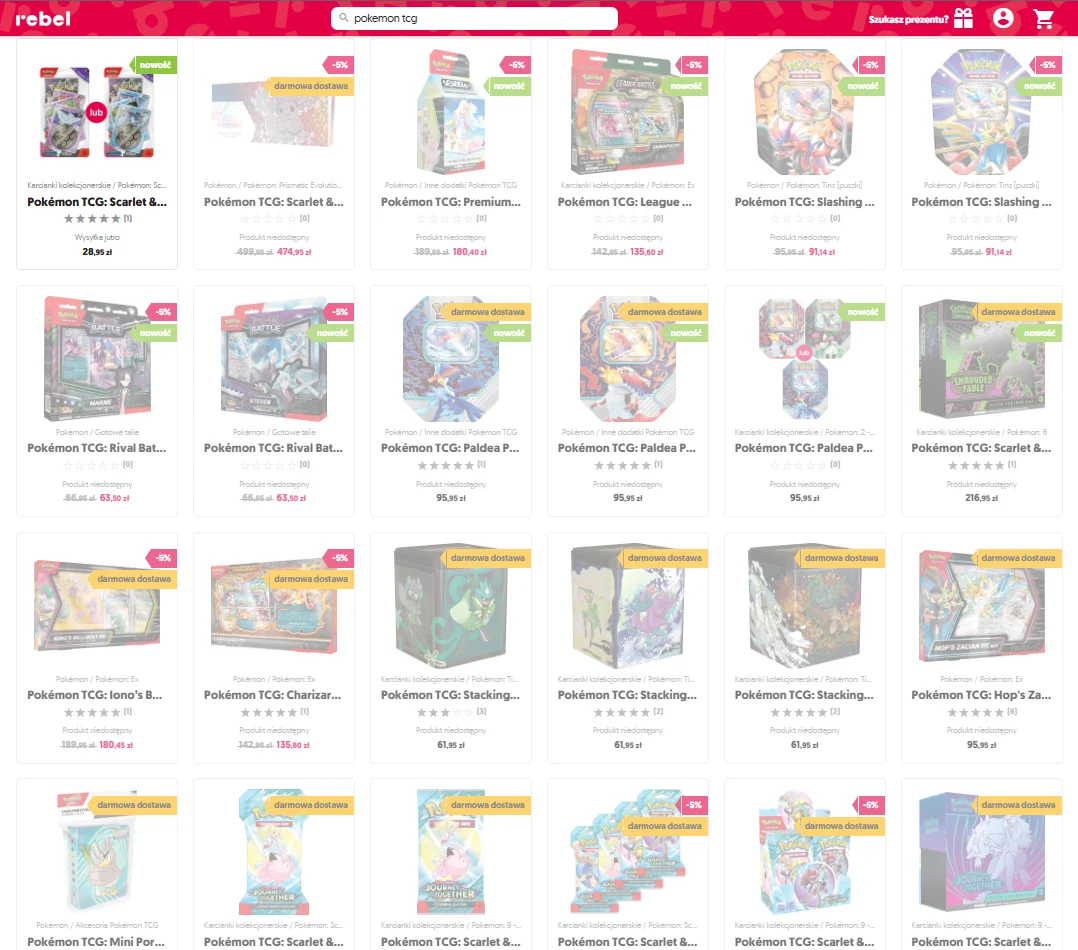1078x950 pixels.
Task: Click 'Pokémon / Gotowe talie' category on Marnie deck
Action: pyautogui.click(x=97, y=432)
